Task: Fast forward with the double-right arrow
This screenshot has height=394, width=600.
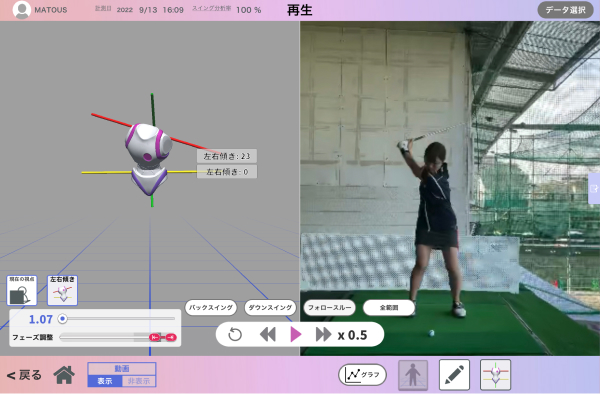Action: point(323,335)
